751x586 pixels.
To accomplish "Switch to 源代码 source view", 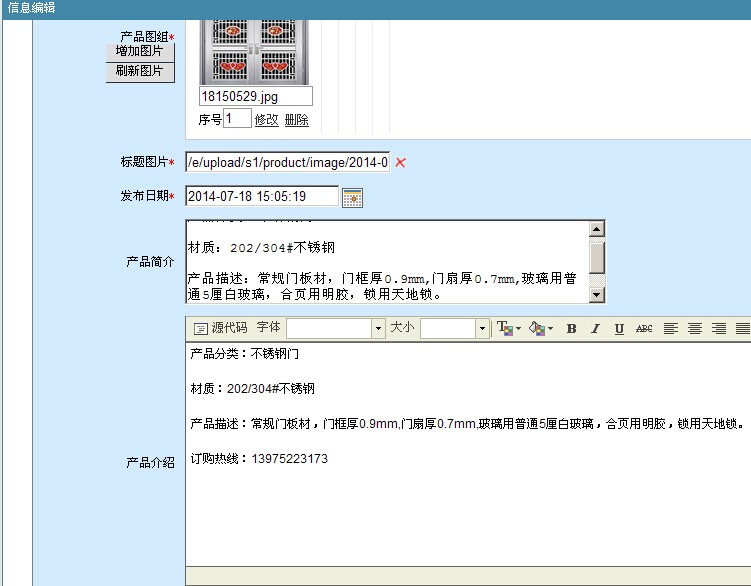I will coord(220,328).
